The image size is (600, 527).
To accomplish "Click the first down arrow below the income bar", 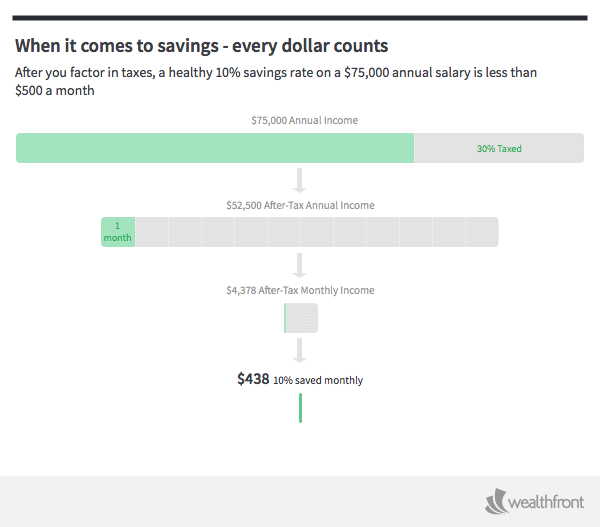I will (x=300, y=181).
